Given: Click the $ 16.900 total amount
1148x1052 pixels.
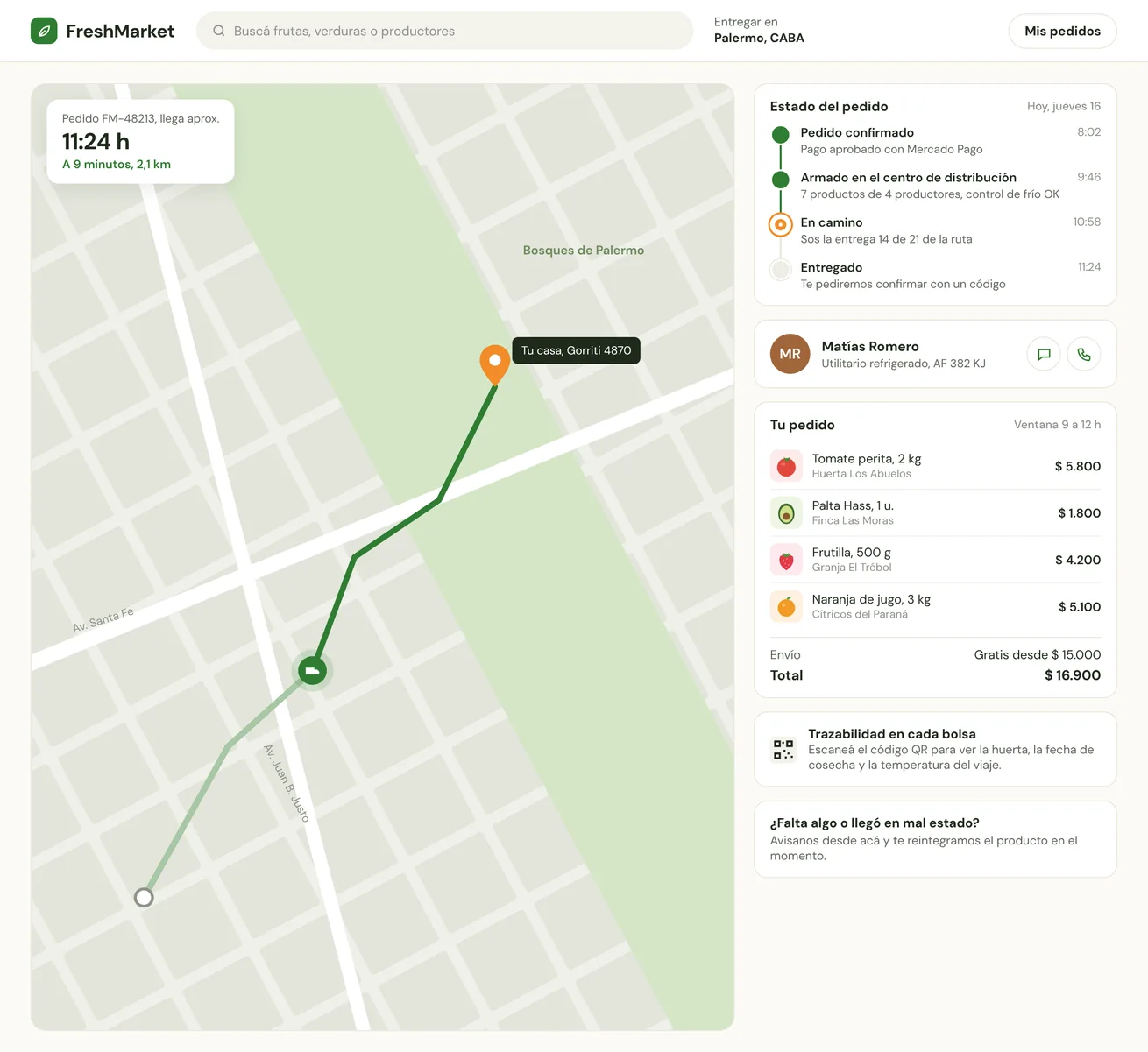Looking at the screenshot, I should tap(1073, 675).
